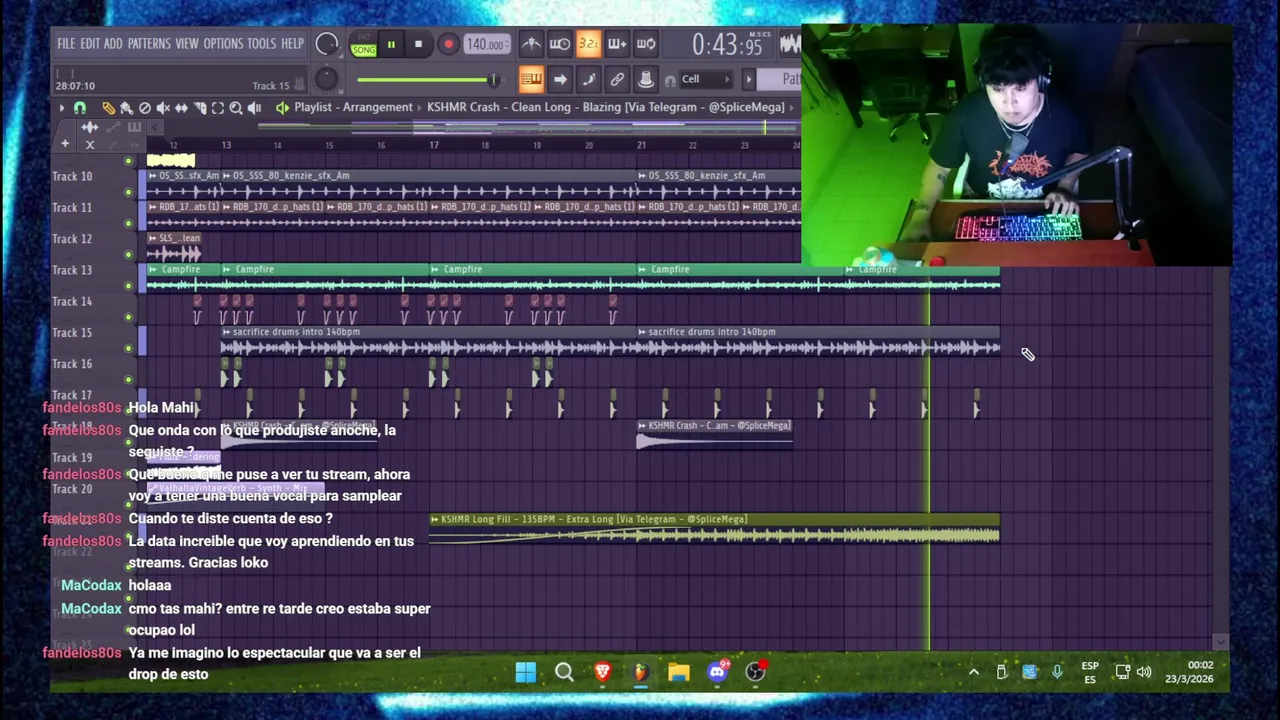This screenshot has width=1280, height=720.
Task: Open the Cell snap dropdown
Action: pos(706,79)
